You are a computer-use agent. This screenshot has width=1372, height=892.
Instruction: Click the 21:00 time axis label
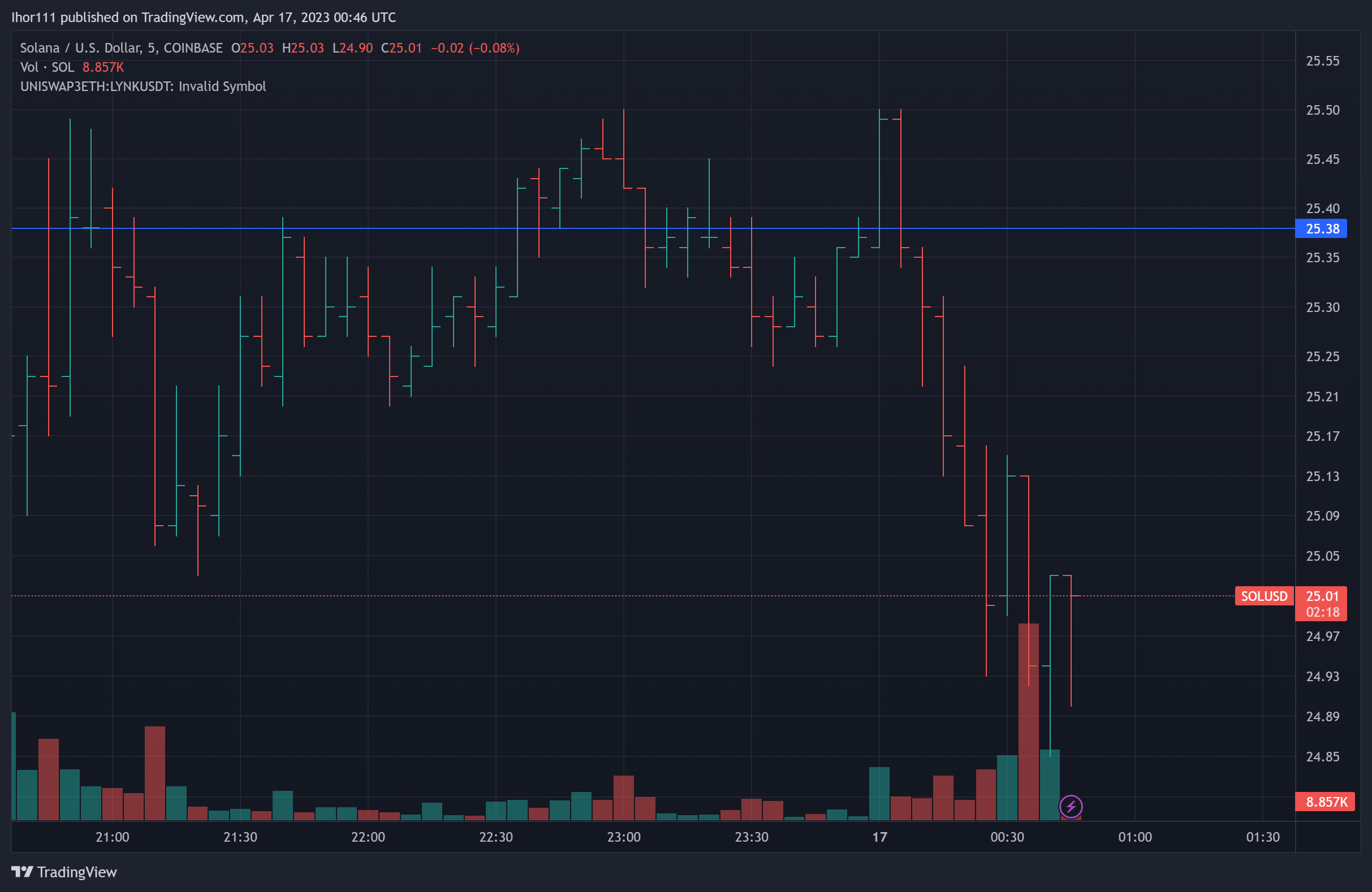[113, 837]
